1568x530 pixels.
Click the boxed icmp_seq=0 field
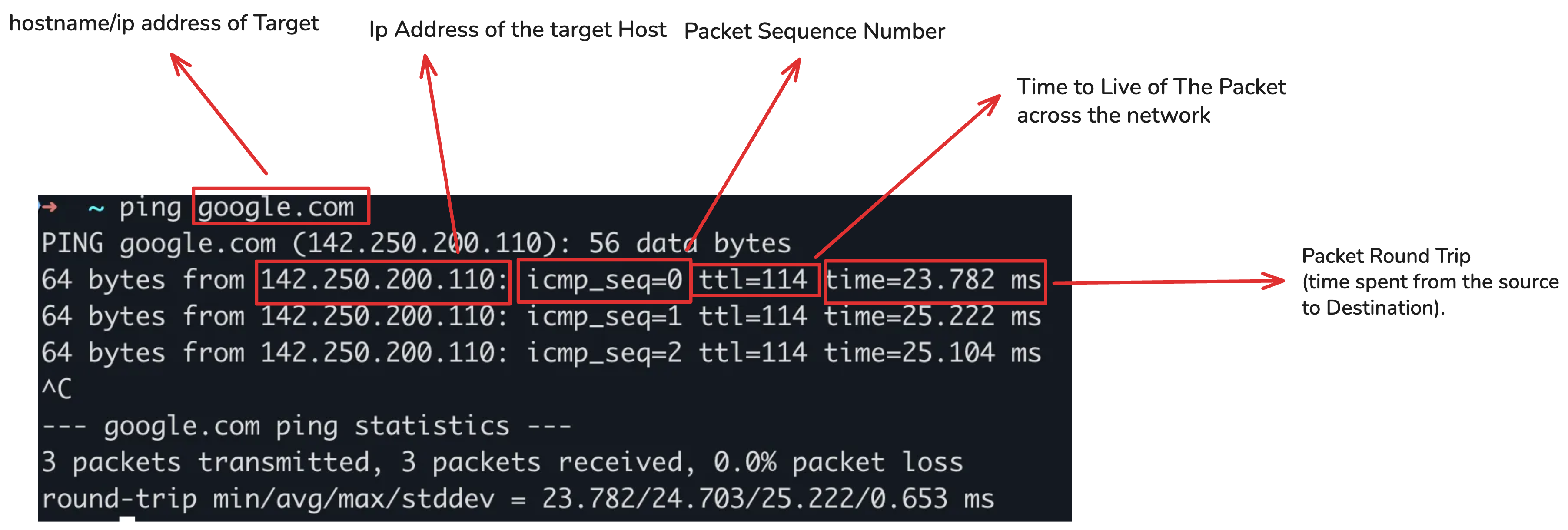(x=604, y=281)
